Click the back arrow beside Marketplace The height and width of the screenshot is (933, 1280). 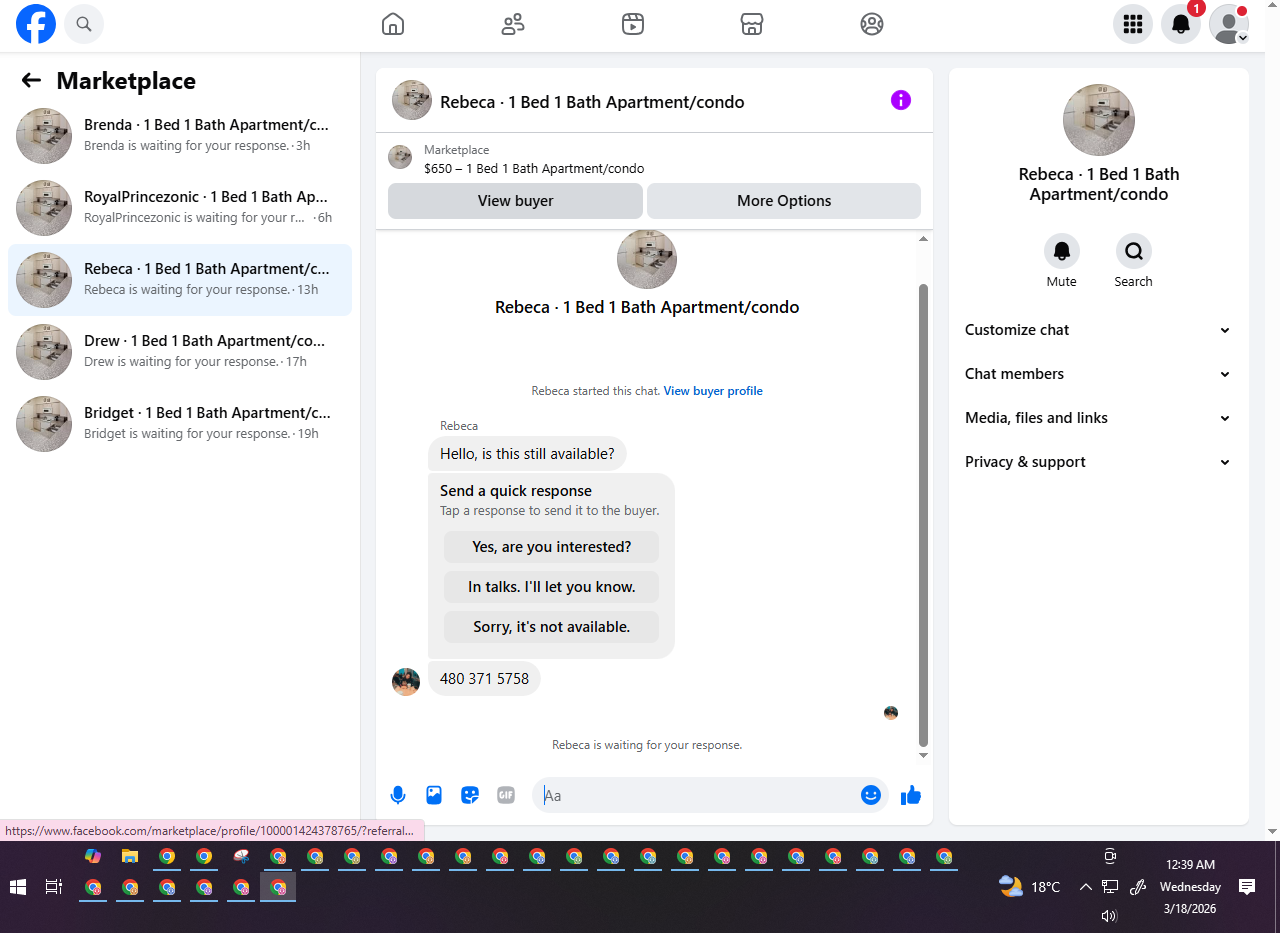click(31, 81)
